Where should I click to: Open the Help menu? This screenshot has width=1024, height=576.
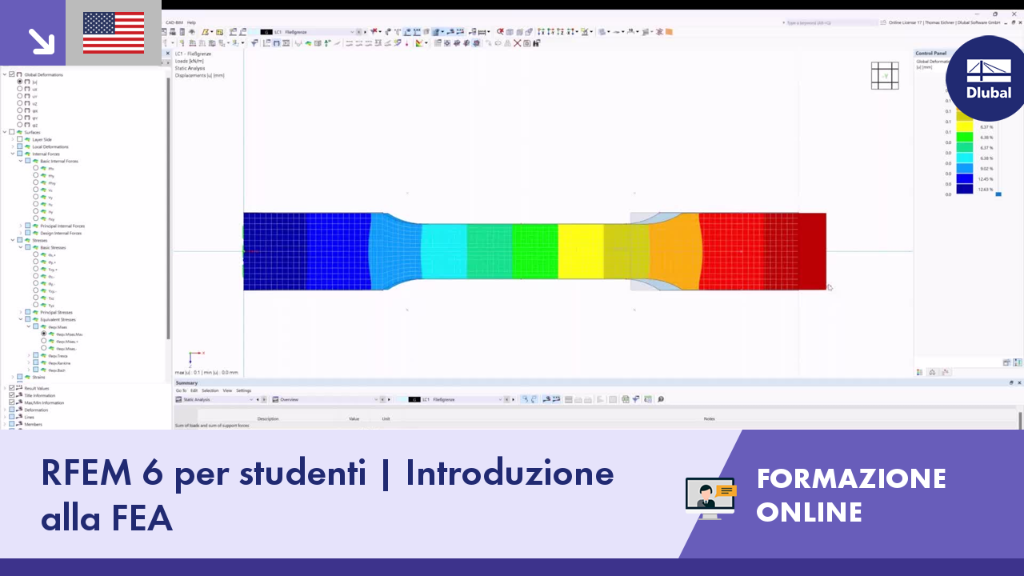coord(191,22)
